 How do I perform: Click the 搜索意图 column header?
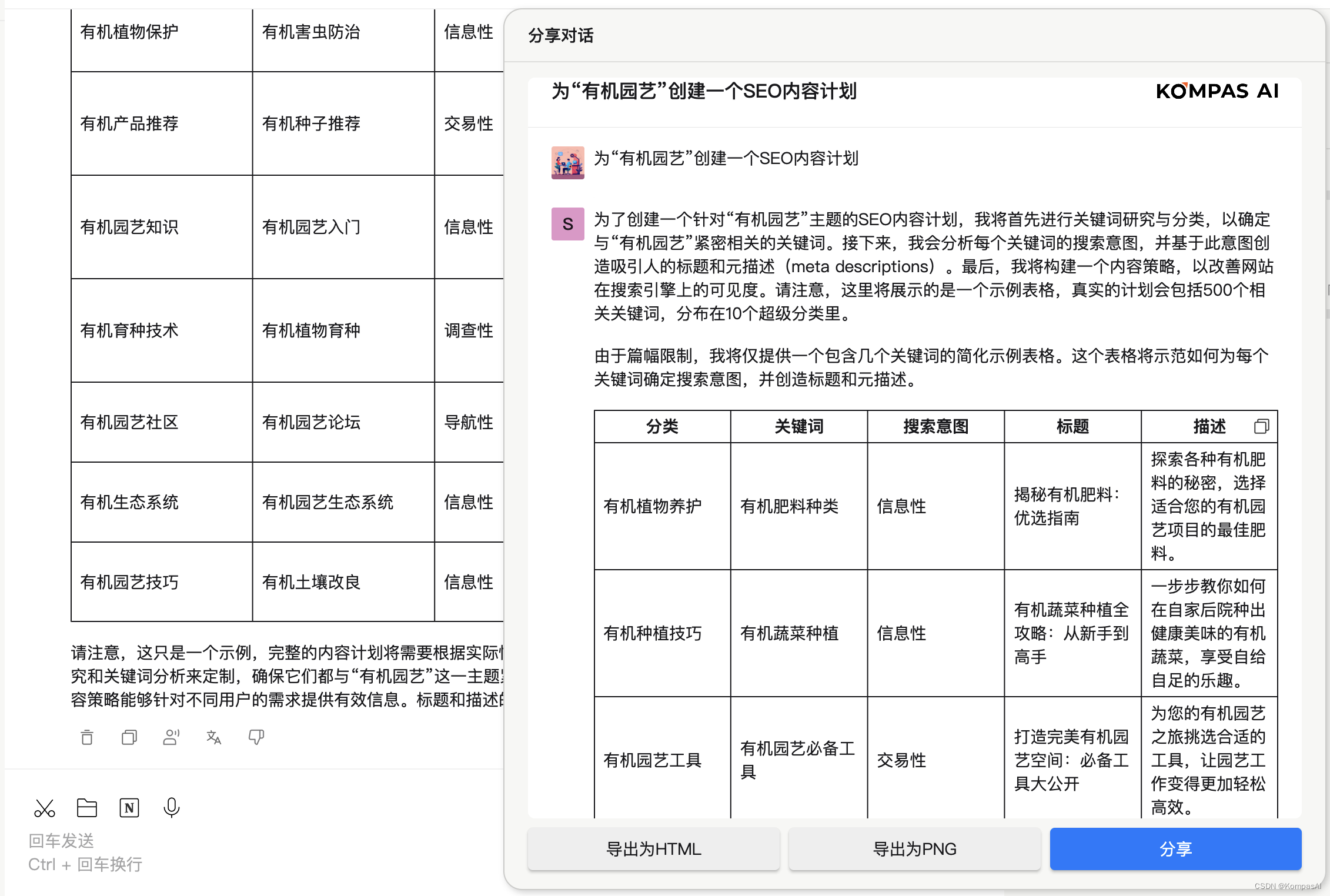(935, 426)
